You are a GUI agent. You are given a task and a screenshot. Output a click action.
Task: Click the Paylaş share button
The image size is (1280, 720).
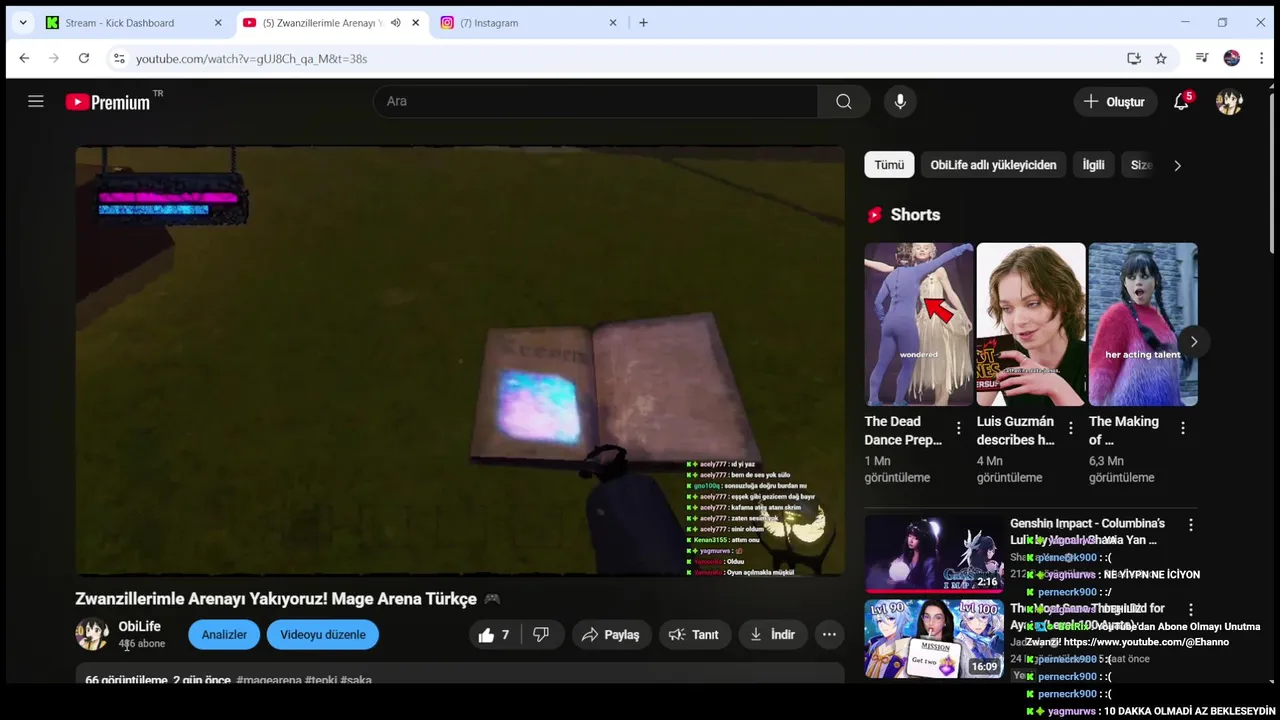(610, 635)
